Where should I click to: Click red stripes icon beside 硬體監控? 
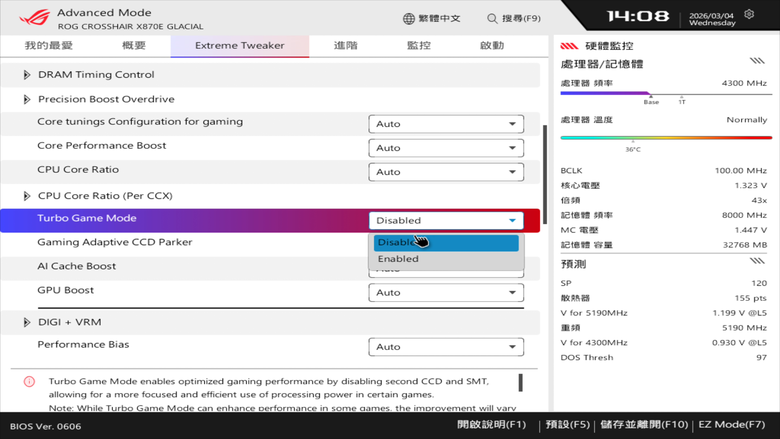[x=569, y=46]
